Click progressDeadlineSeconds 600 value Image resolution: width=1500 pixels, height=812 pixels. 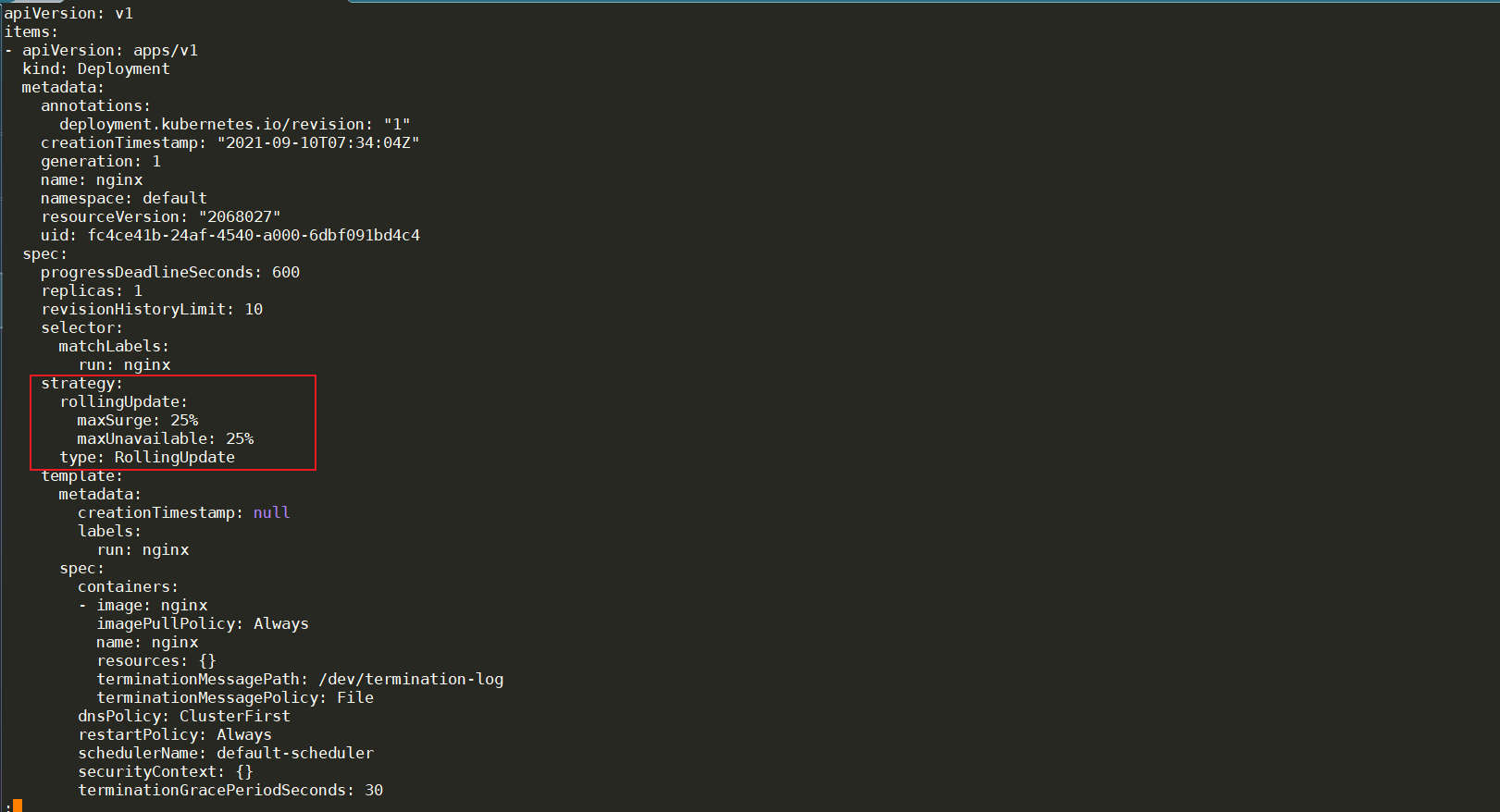286,273
